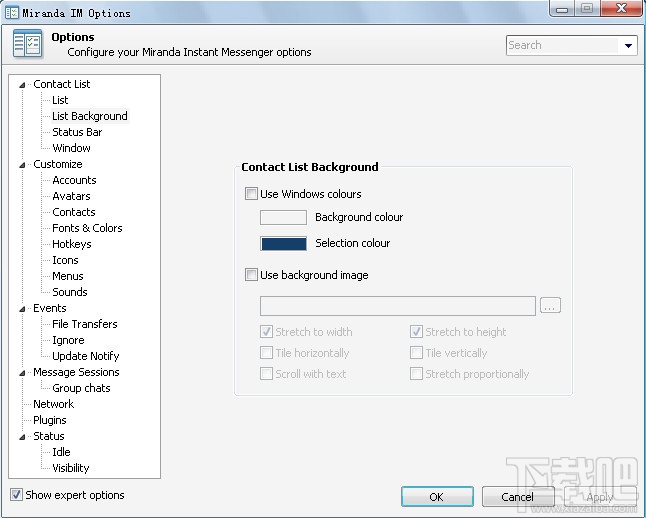Image resolution: width=646 pixels, height=518 pixels.
Task: Select Group chats tree item
Action: point(81,388)
